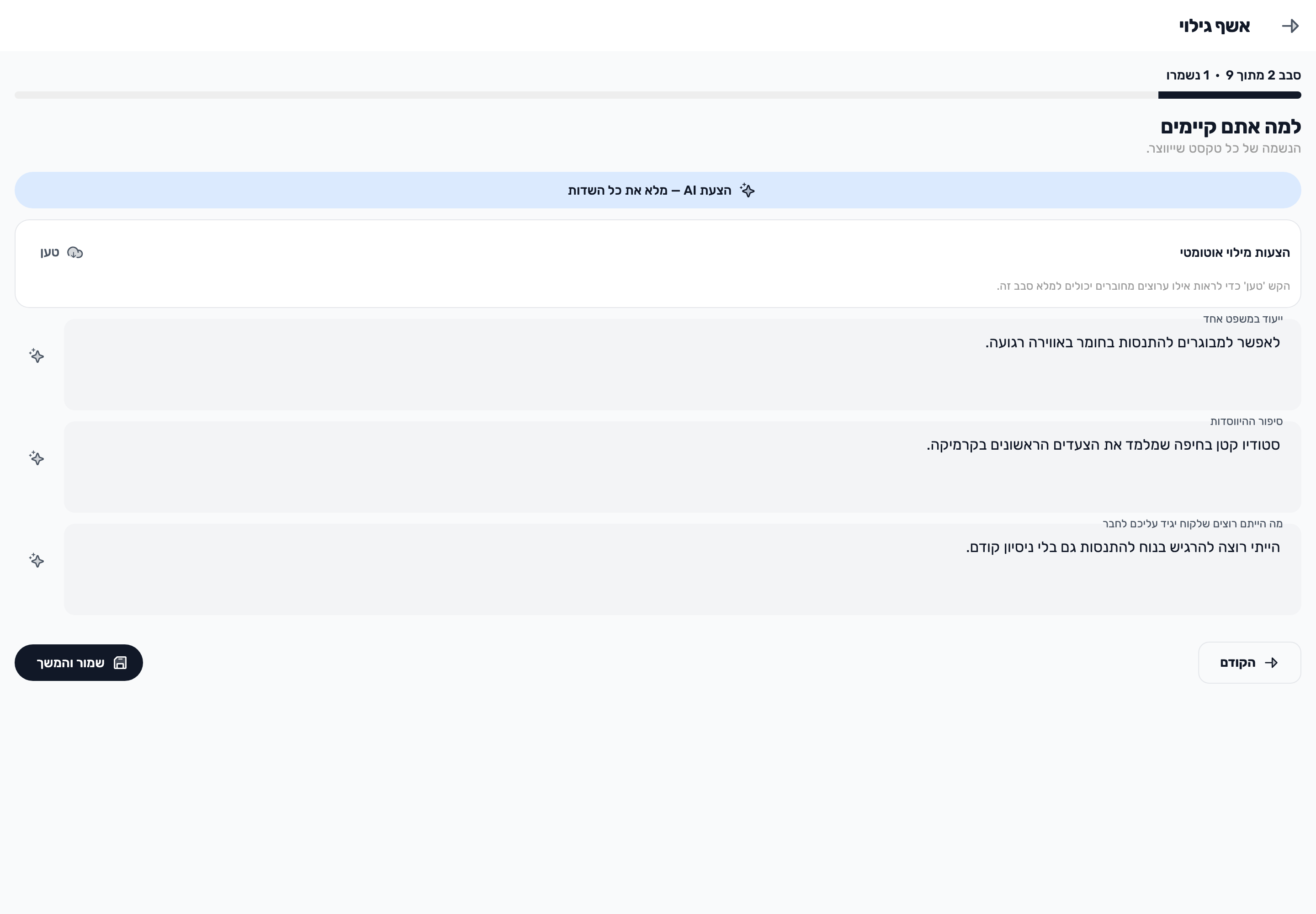Screen dimensions: 1316x914
Task: Click the cloud download icon next to טען
Action: pos(75,253)
